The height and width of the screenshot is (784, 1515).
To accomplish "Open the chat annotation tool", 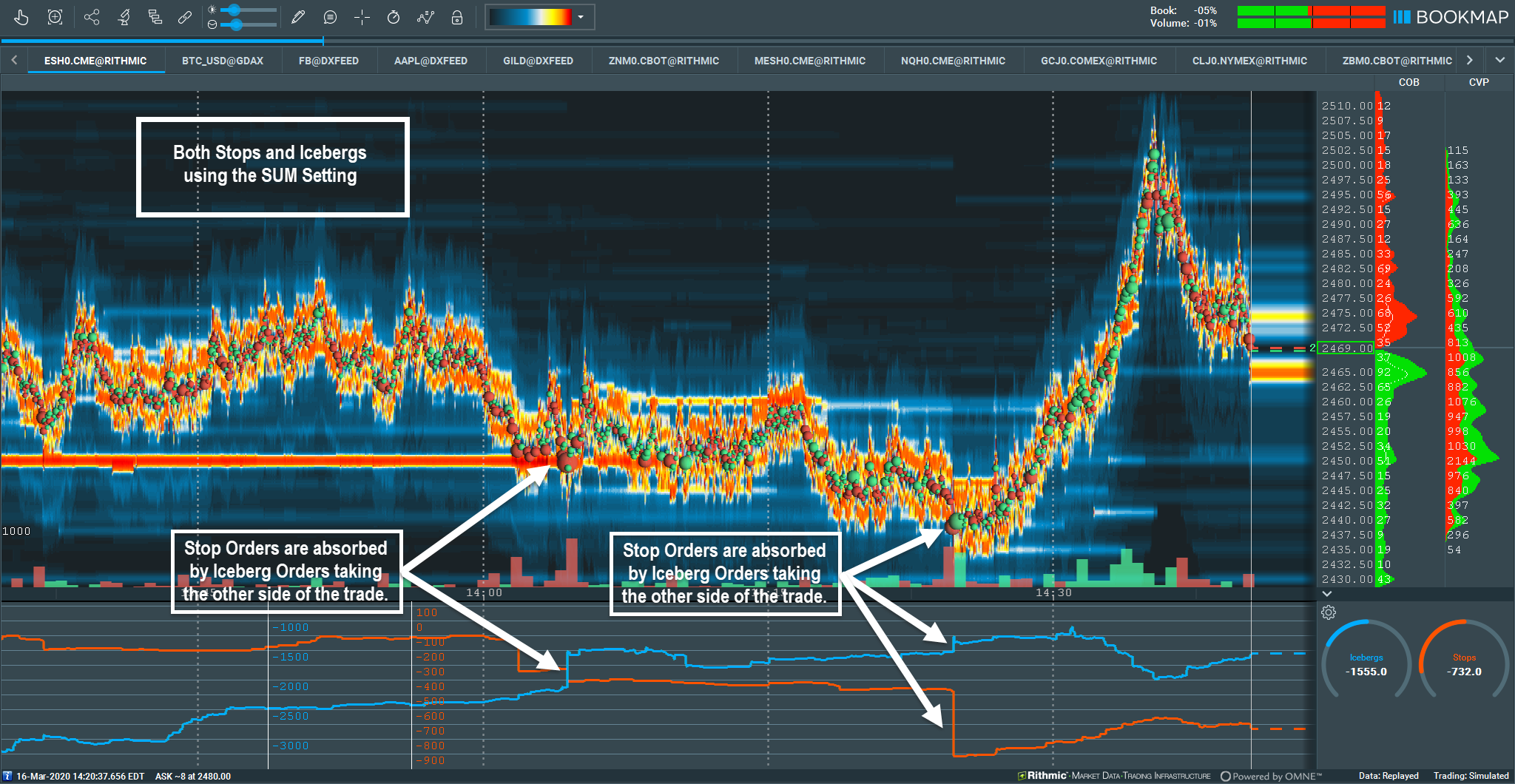I will (x=331, y=17).
